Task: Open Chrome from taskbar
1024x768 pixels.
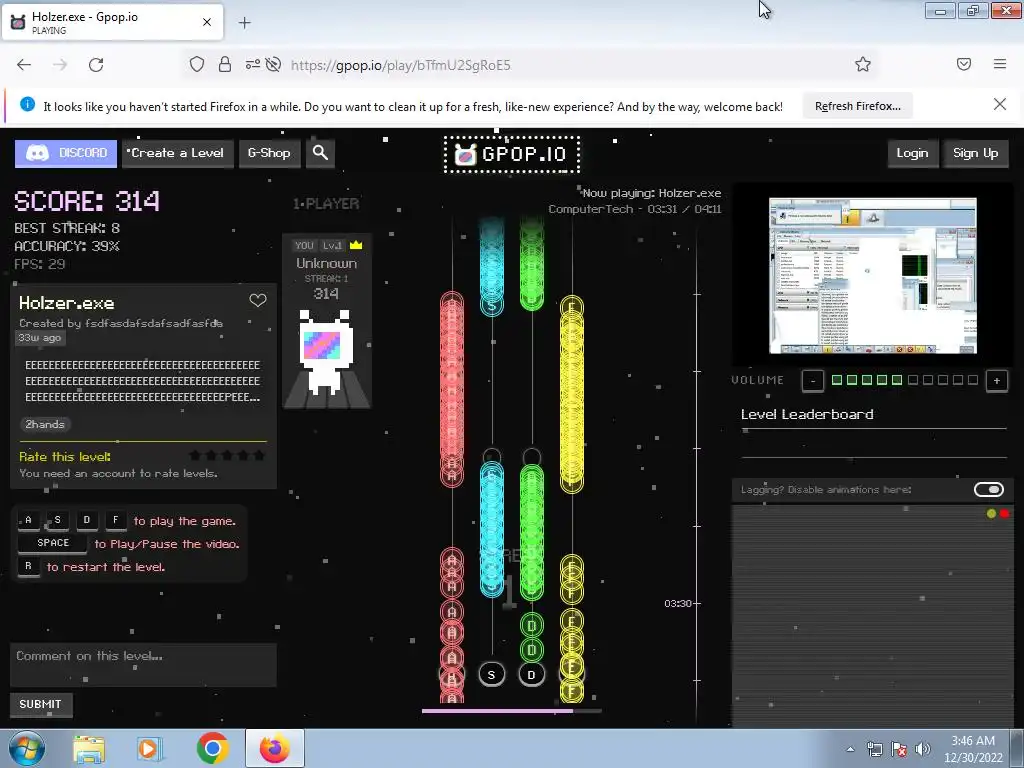Action: pyautogui.click(x=212, y=748)
